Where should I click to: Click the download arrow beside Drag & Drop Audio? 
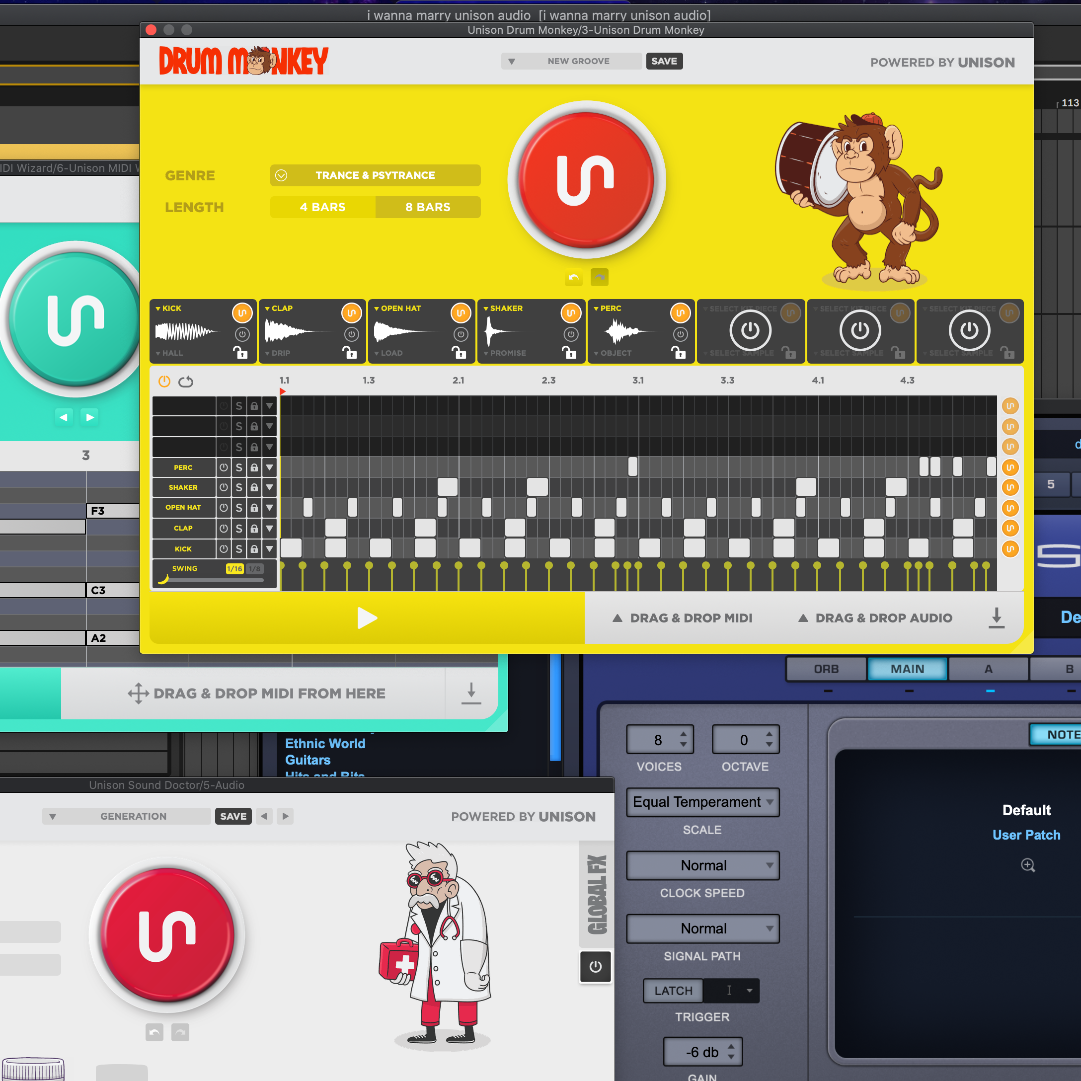[996, 618]
